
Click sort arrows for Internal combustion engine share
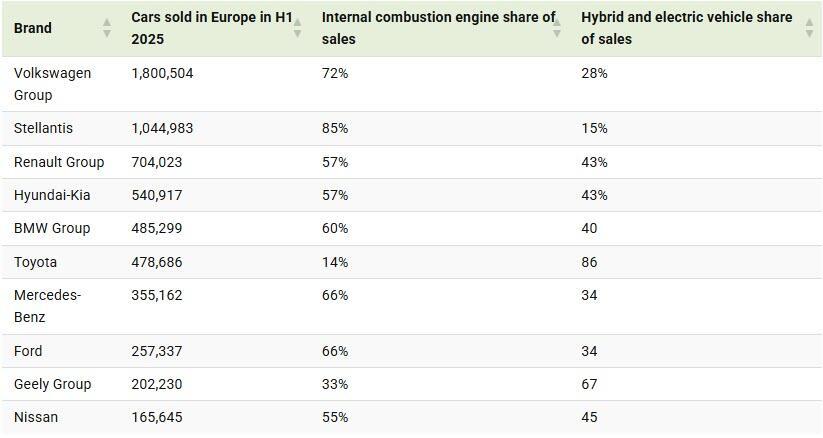557,28
